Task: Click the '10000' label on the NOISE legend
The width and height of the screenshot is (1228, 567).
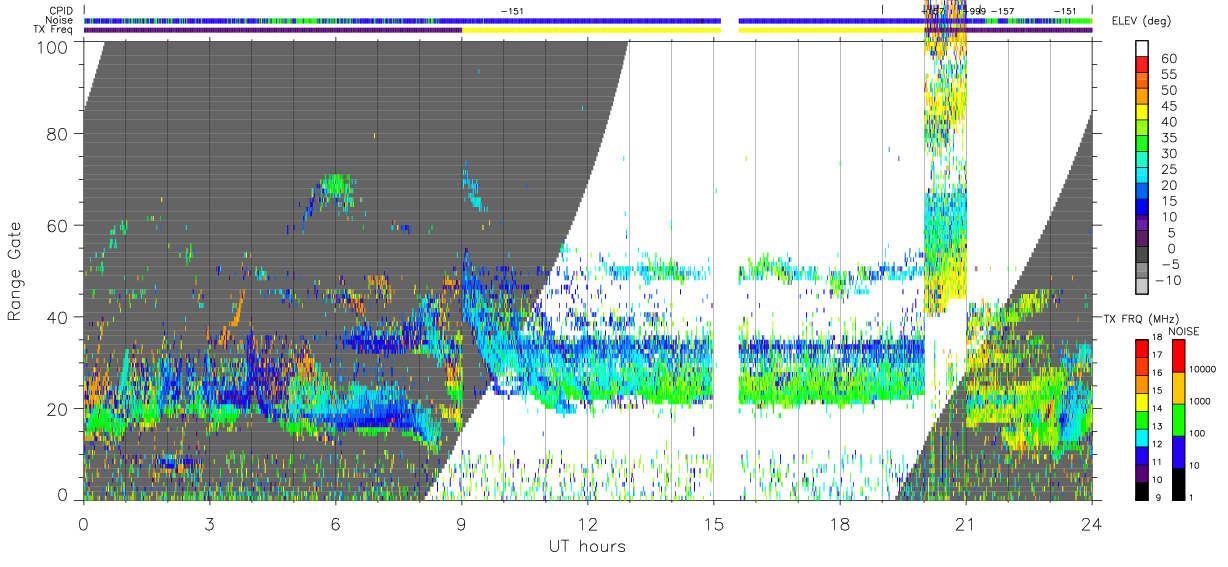Action: pyautogui.click(x=1204, y=369)
